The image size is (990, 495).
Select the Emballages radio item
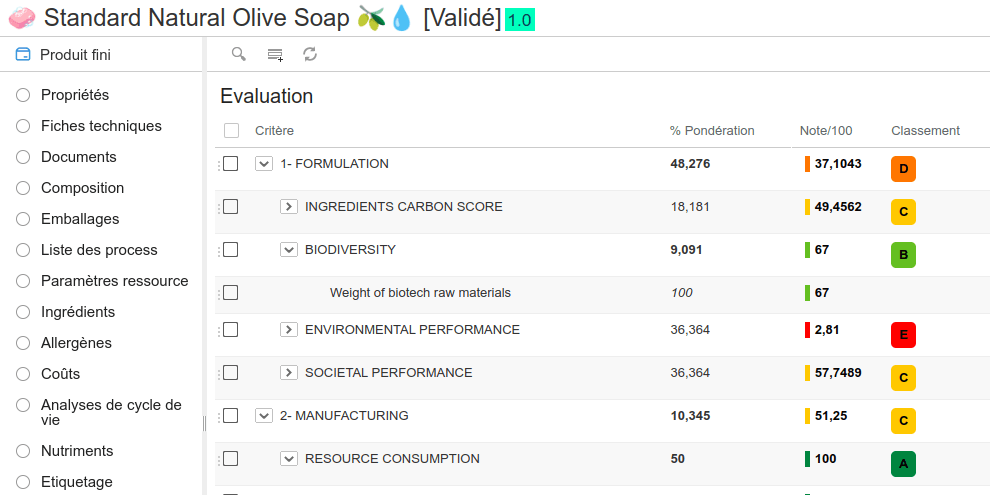pos(23,219)
